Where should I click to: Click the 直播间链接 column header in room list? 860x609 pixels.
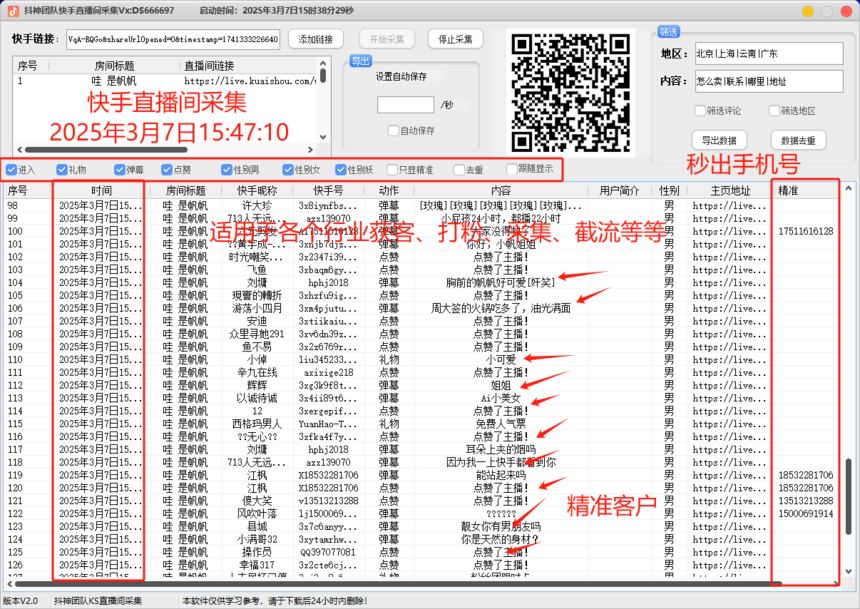point(208,66)
